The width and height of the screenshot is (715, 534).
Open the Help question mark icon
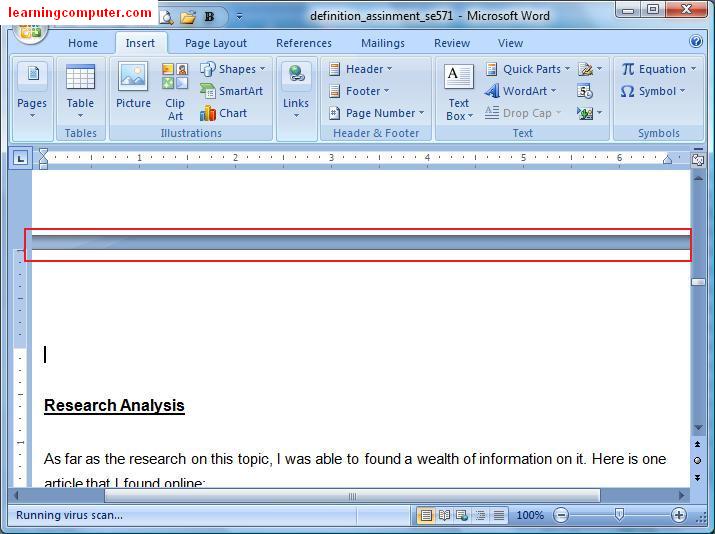[696, 42]
